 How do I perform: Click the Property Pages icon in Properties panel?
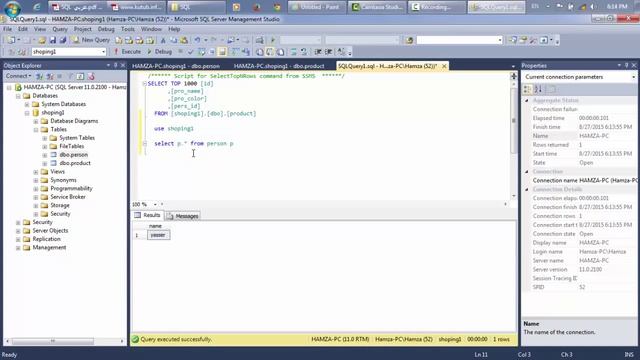coord(551,89)
